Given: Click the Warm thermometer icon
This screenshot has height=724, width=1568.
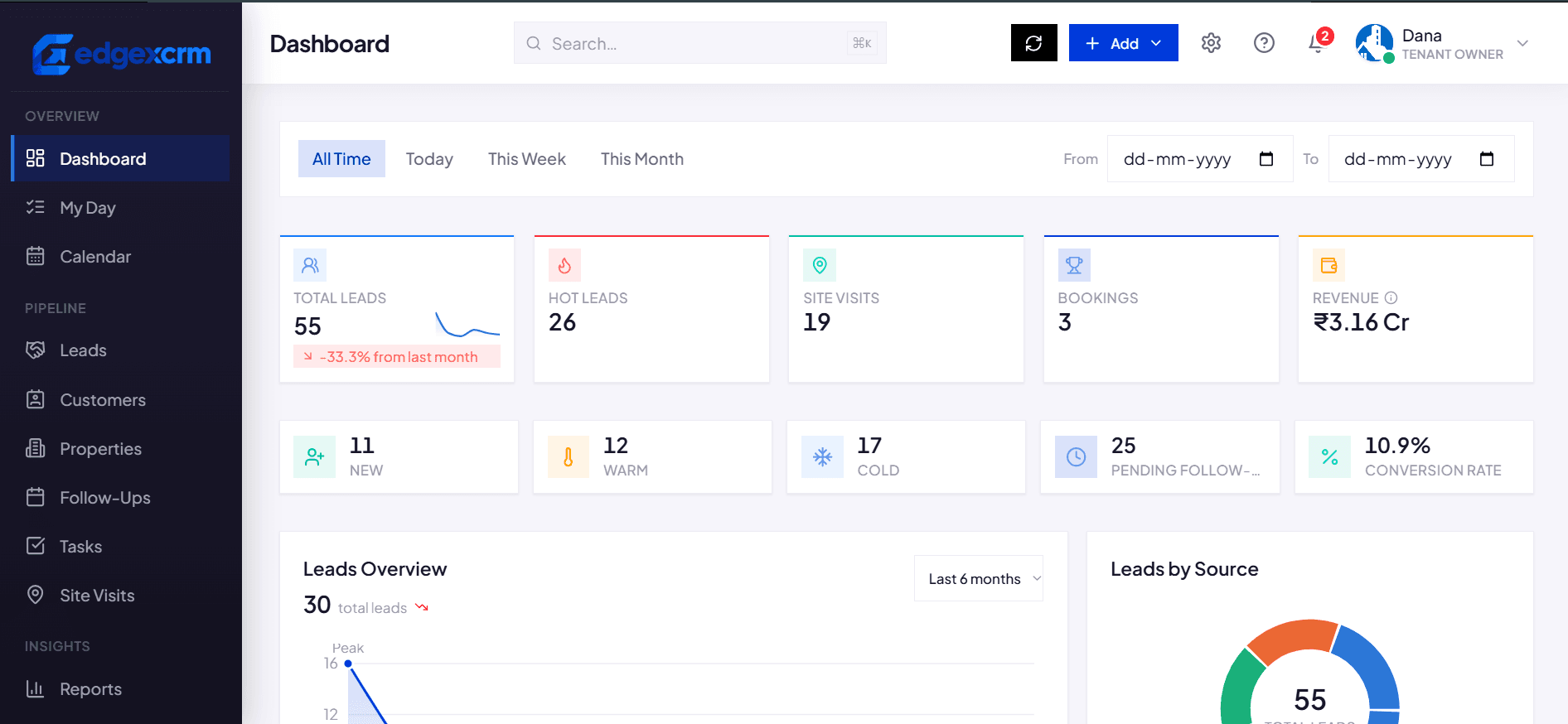Looking at the screenshot, I should pos(569,456).
